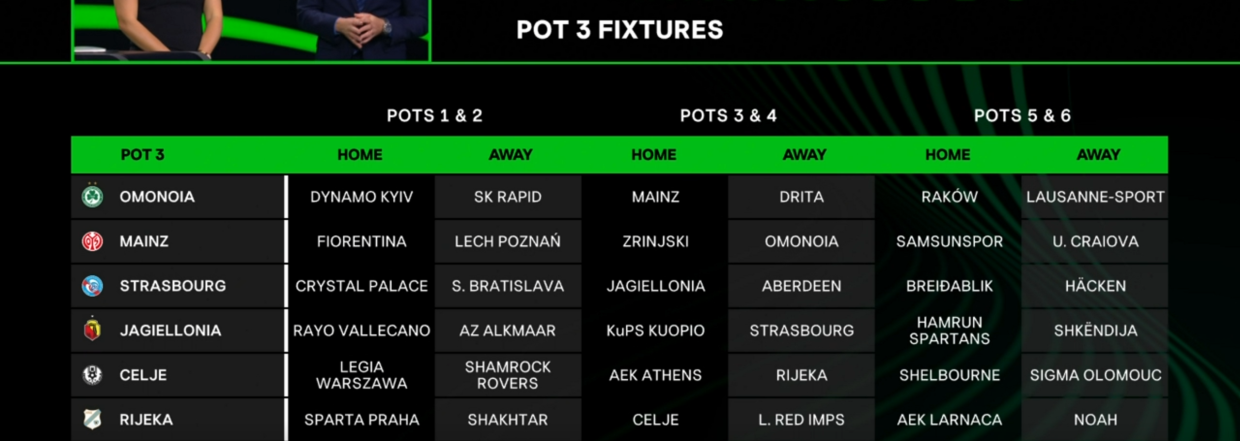This screenshot has width=1240, height=441.
Task: Select the Dynamo Kyiv fixture cell
Action: point(361,197)
